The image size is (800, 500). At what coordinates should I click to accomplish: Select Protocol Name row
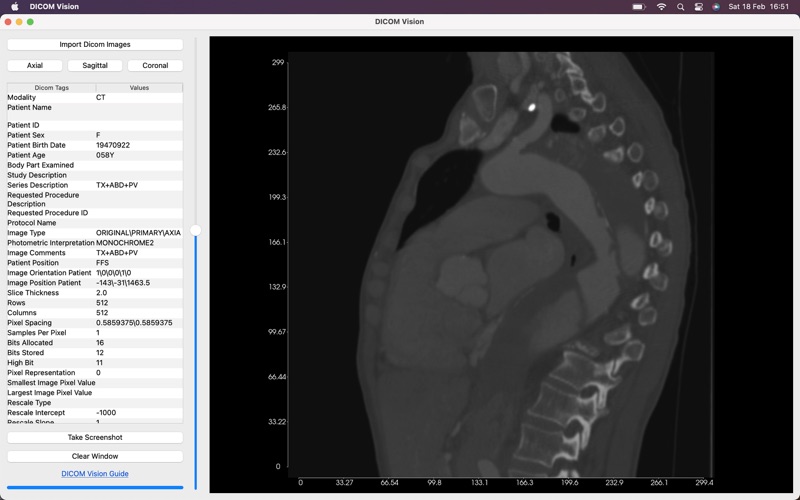click(95, 223)
